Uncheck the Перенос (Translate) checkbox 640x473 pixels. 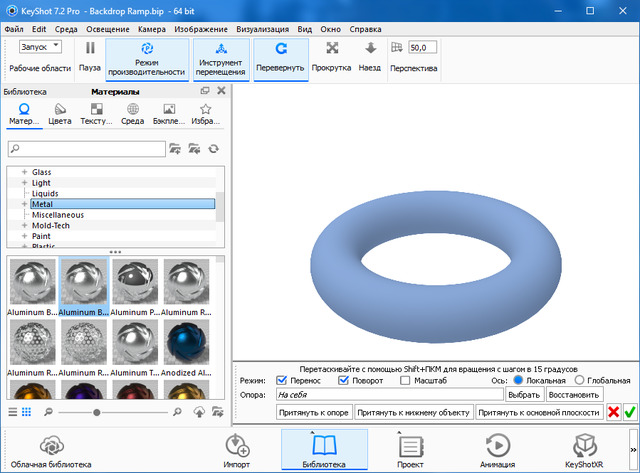point(281,380)
